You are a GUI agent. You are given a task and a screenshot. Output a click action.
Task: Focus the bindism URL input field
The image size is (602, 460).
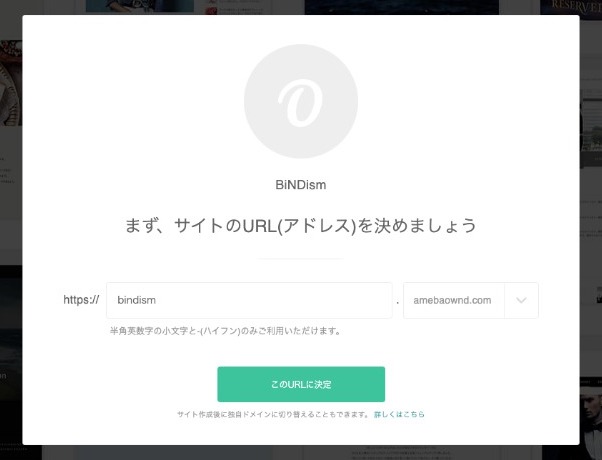(249, 300)
